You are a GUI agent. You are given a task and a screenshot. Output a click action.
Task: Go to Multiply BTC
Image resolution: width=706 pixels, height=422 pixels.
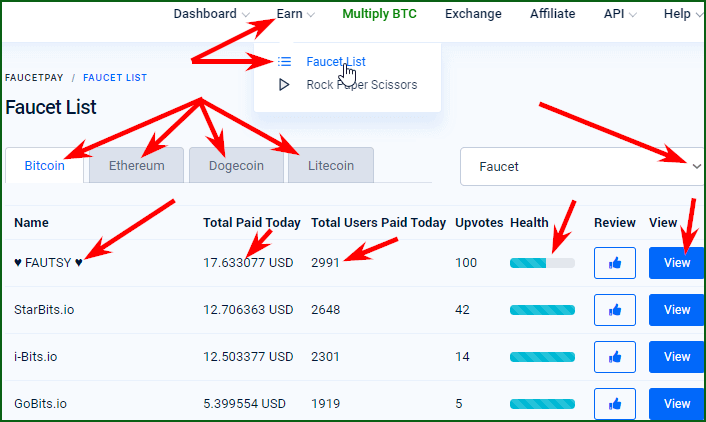tap(379, 14)
